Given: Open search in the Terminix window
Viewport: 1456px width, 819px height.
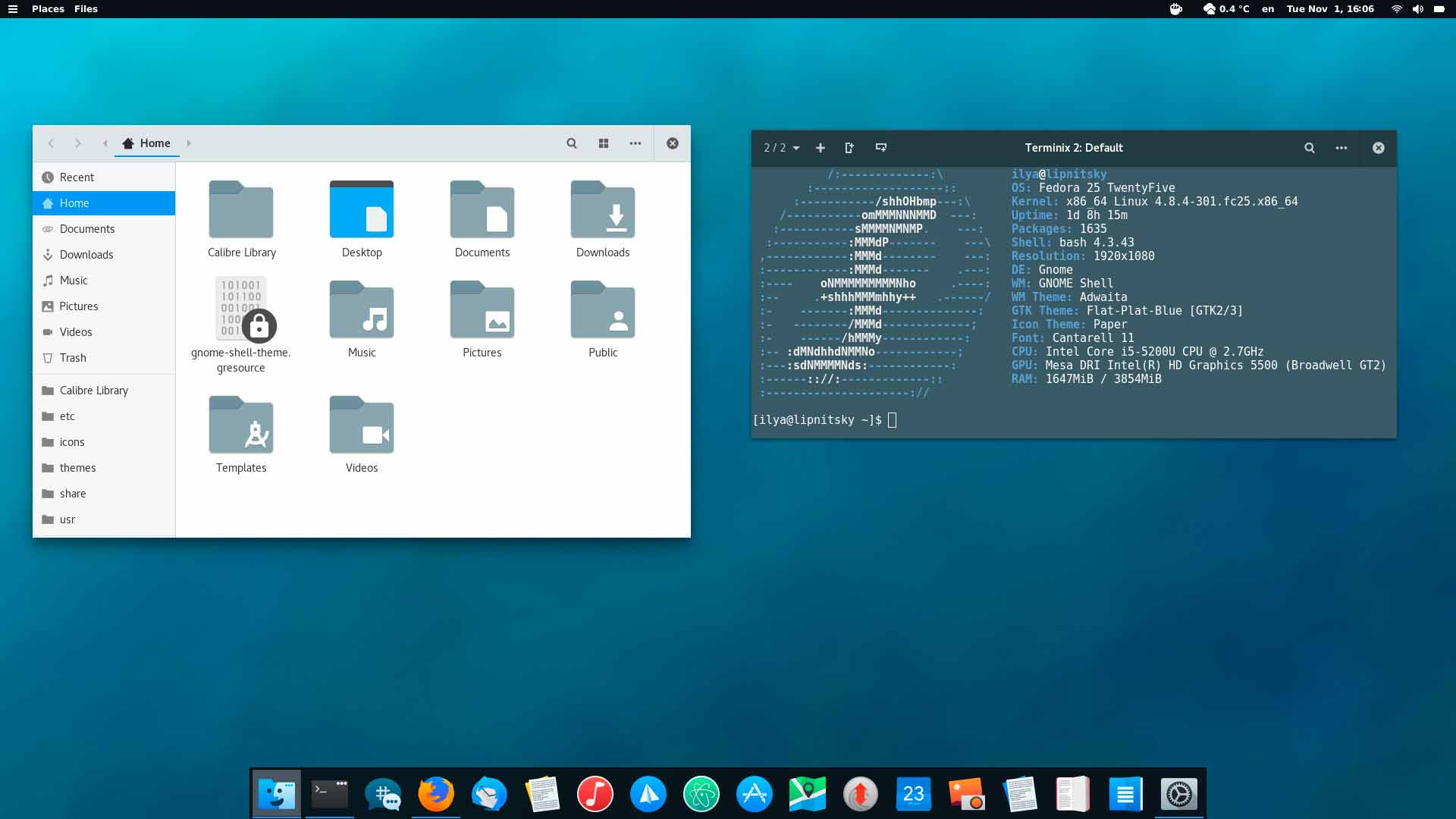Looking at the screenshot, I should [1309, 148].
